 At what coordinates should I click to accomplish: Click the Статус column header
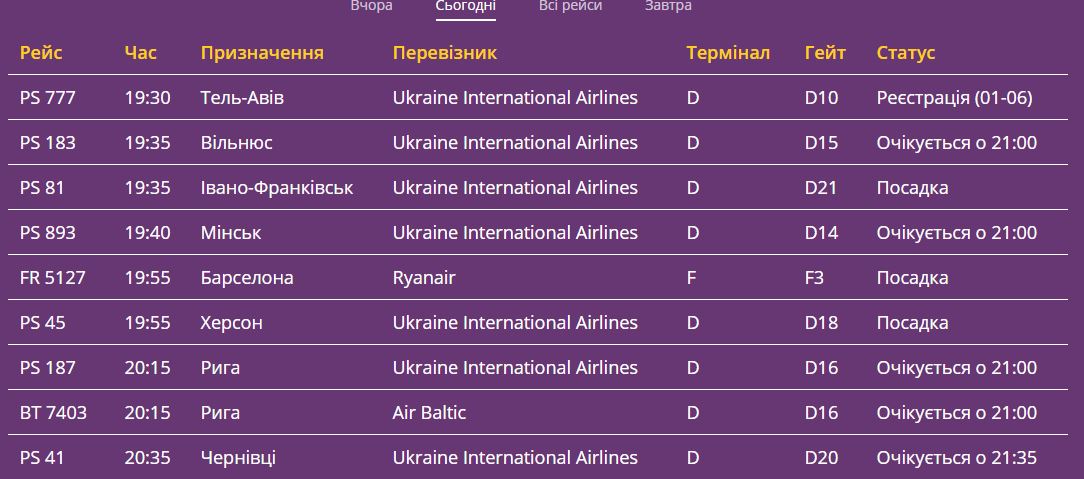click(906, 53)
